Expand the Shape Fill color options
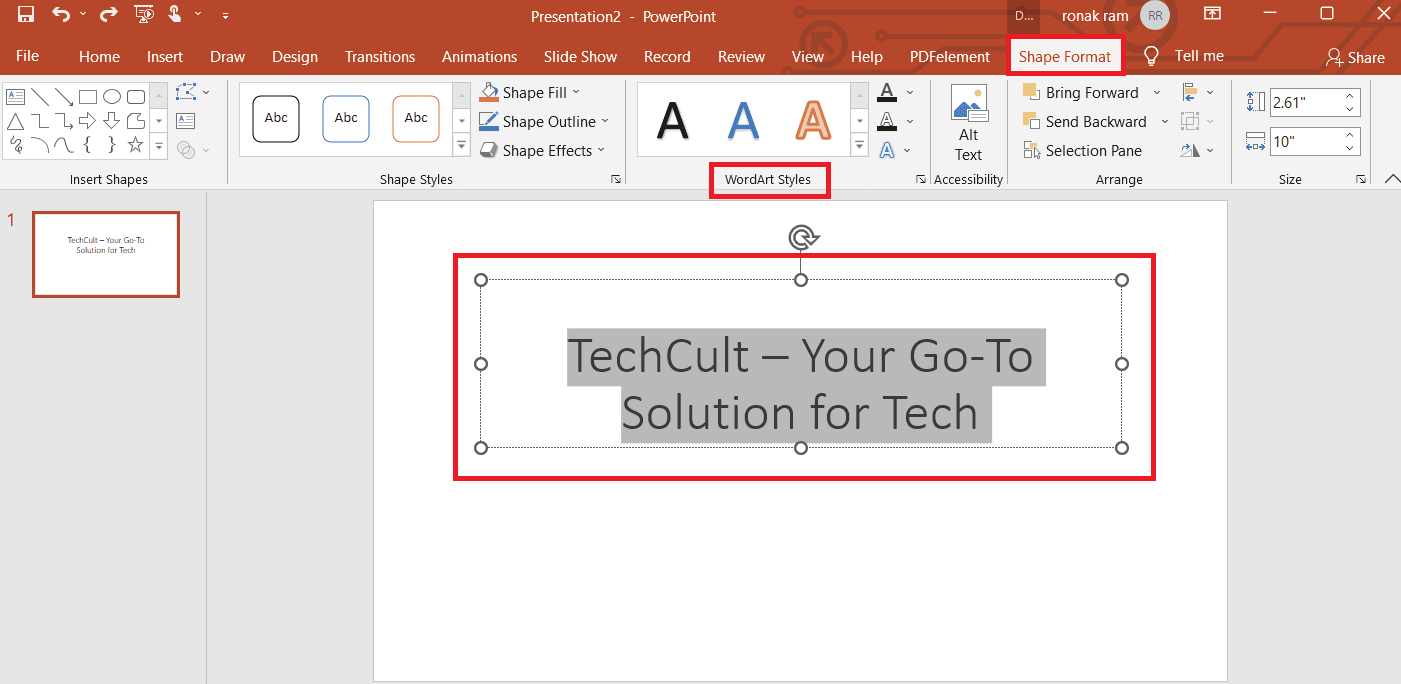 (x=573, y=92)
